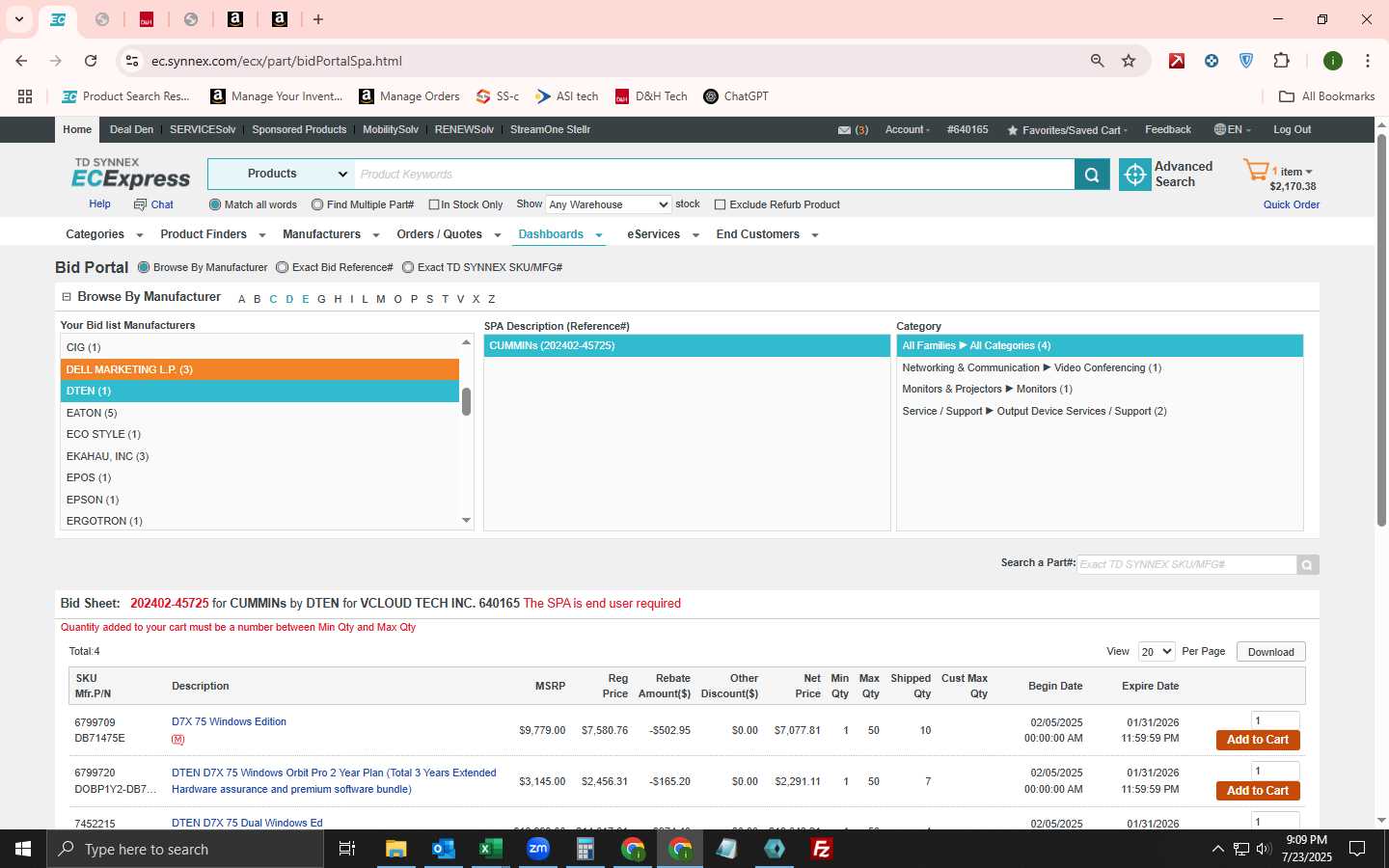
Task: Expand the Manufacturers menu
Action: [x=330, y=234]
